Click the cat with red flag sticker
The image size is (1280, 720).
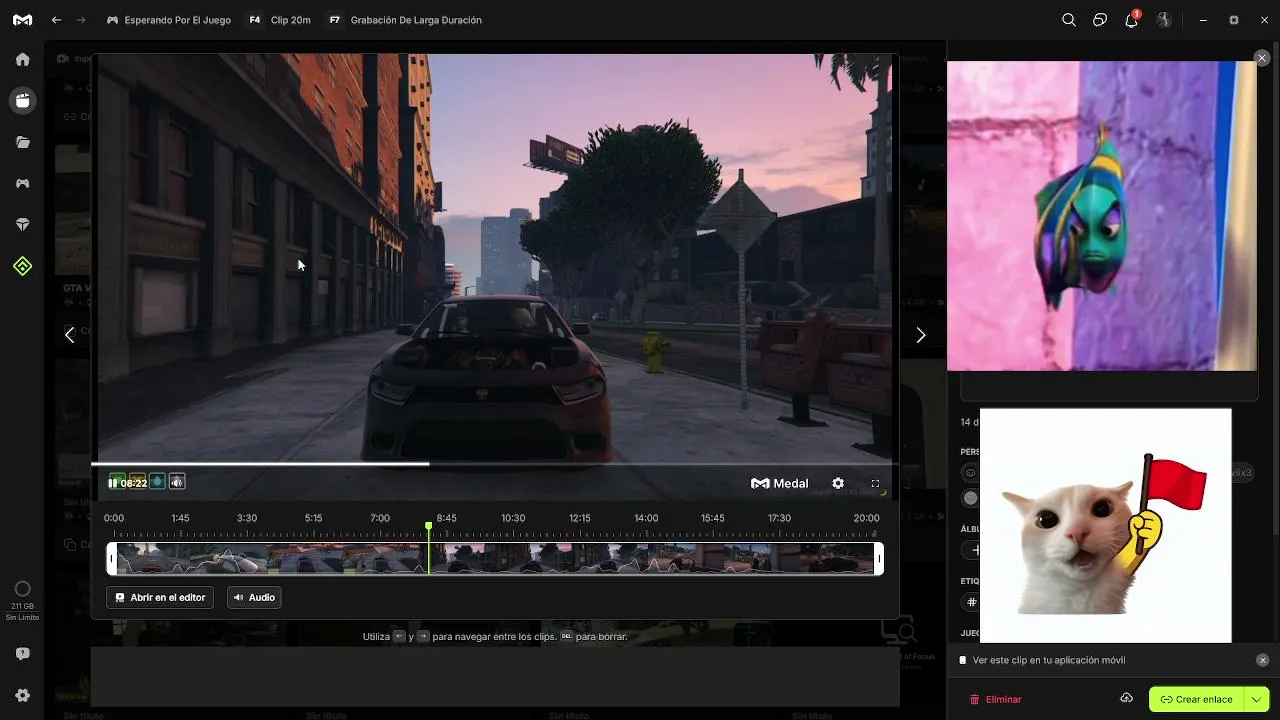point(1106,525)
